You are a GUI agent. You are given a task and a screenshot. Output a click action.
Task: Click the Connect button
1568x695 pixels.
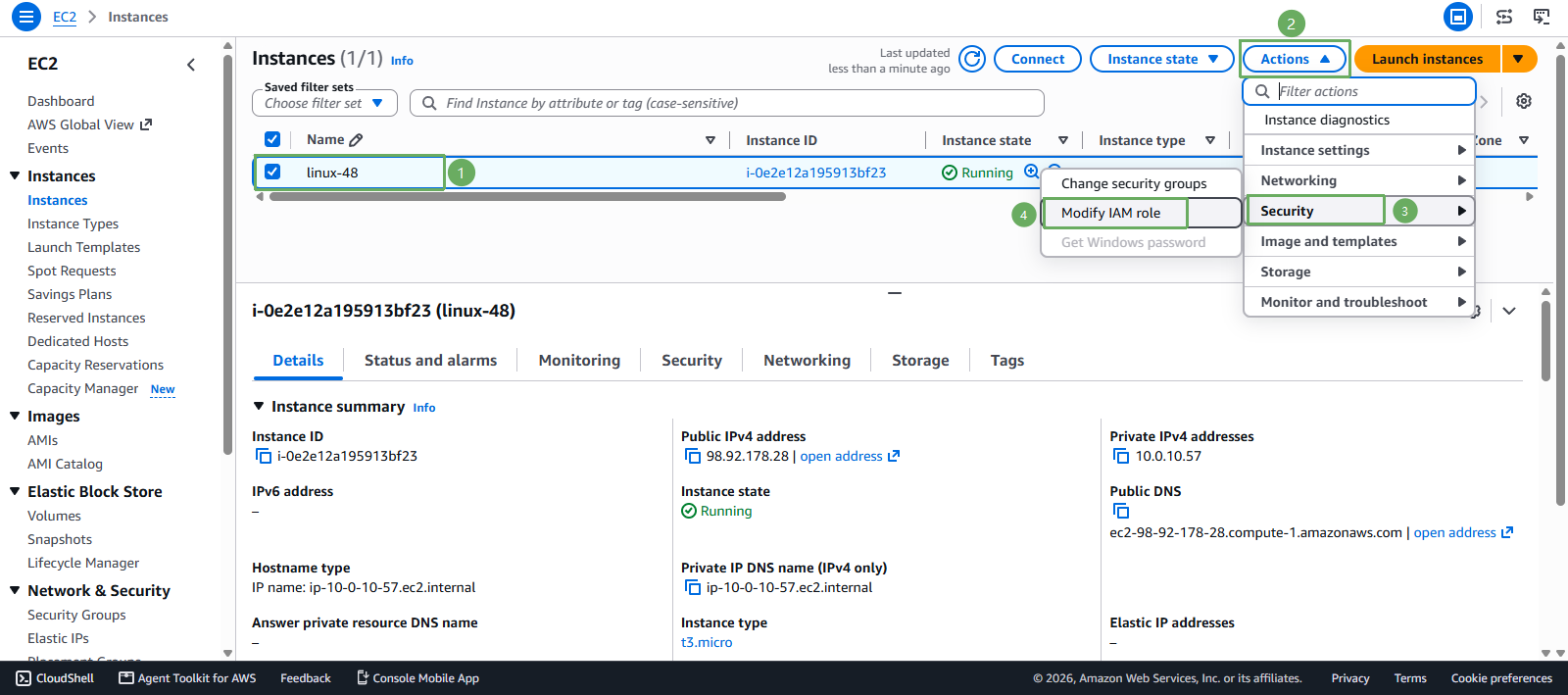click(x=1038, y=59)
